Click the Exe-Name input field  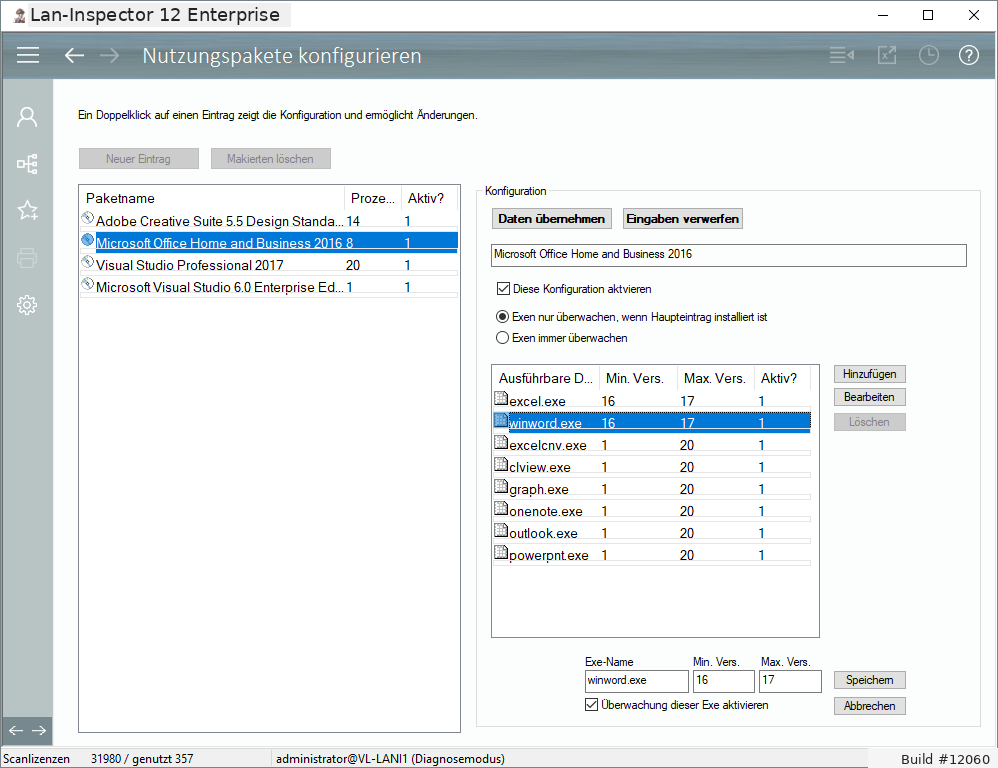point(636,681)
